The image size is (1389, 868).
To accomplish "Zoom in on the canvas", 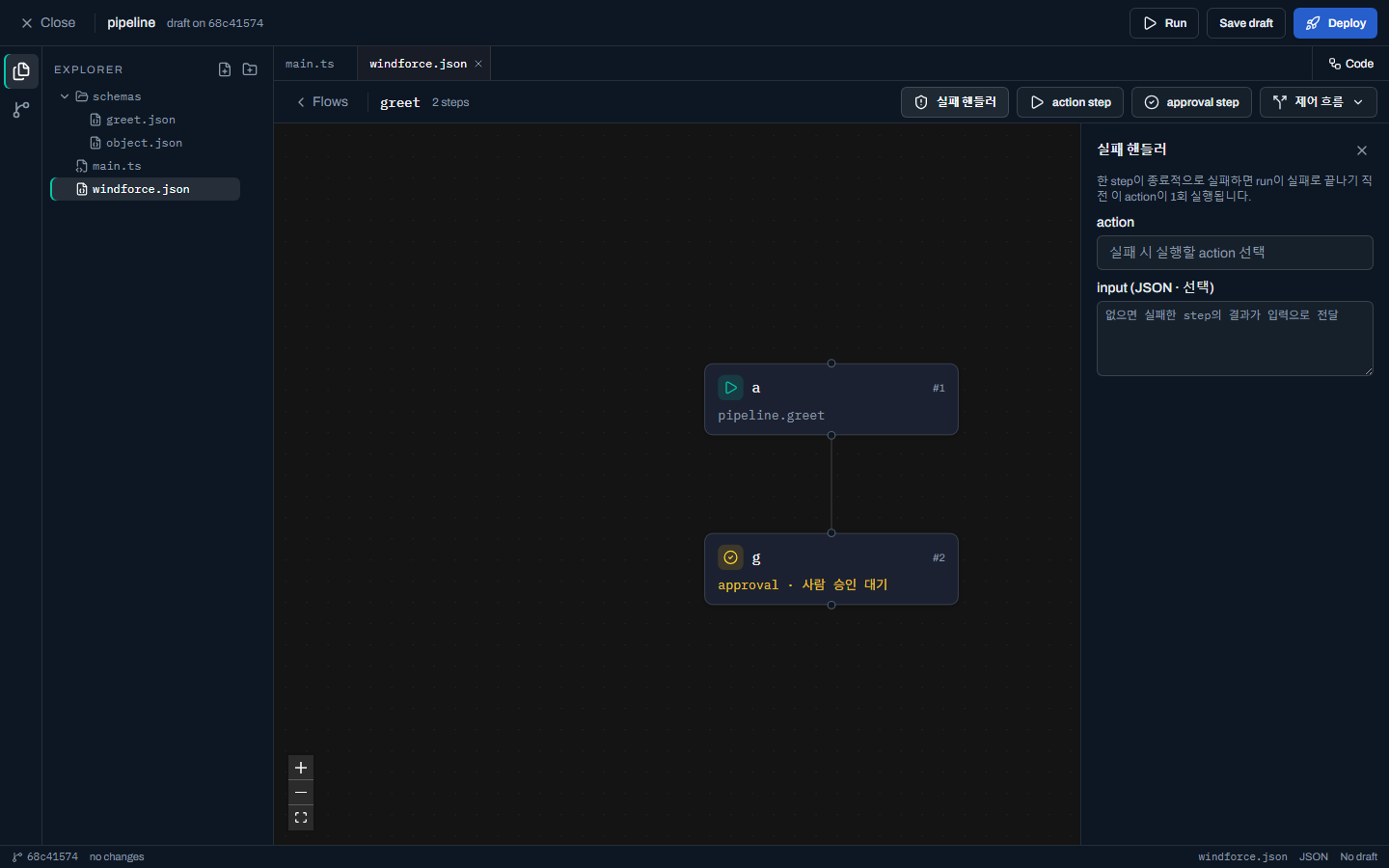I will 301,768.
